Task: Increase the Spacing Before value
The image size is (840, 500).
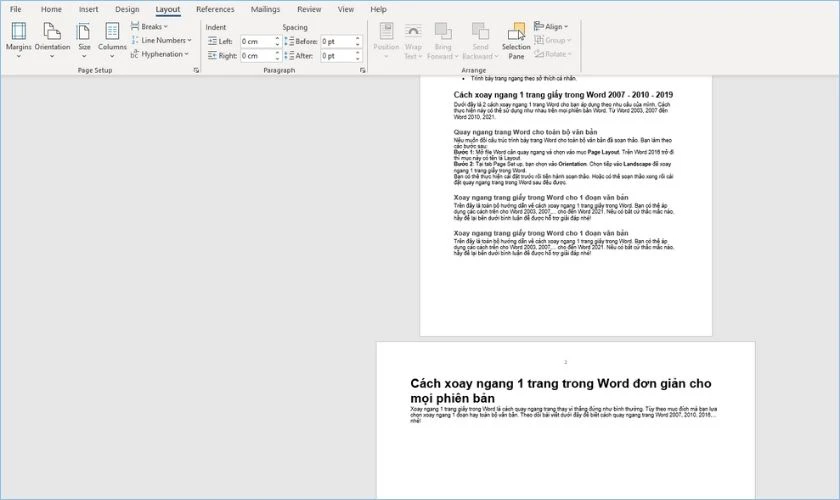Action: click(358, 39)
